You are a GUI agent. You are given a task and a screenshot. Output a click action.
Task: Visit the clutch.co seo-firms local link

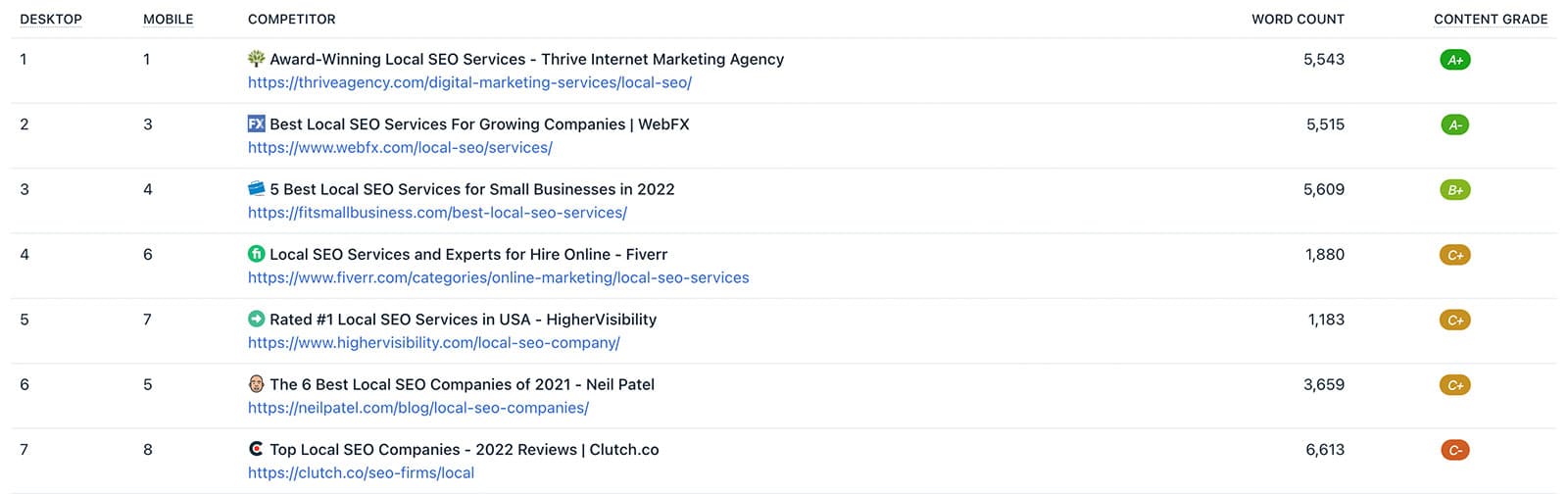pos(361,472)
